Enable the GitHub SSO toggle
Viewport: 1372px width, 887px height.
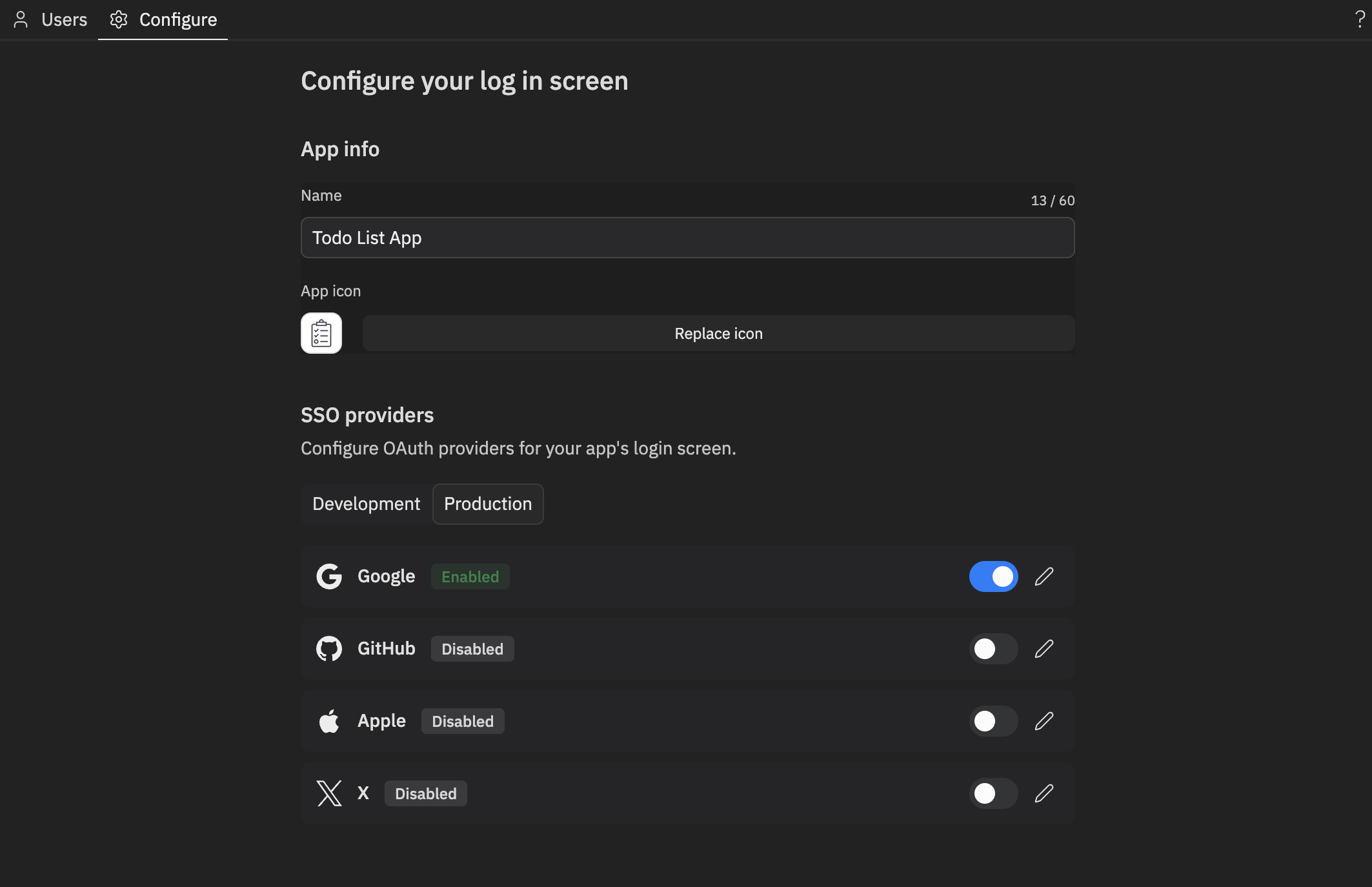pos(993,649)
